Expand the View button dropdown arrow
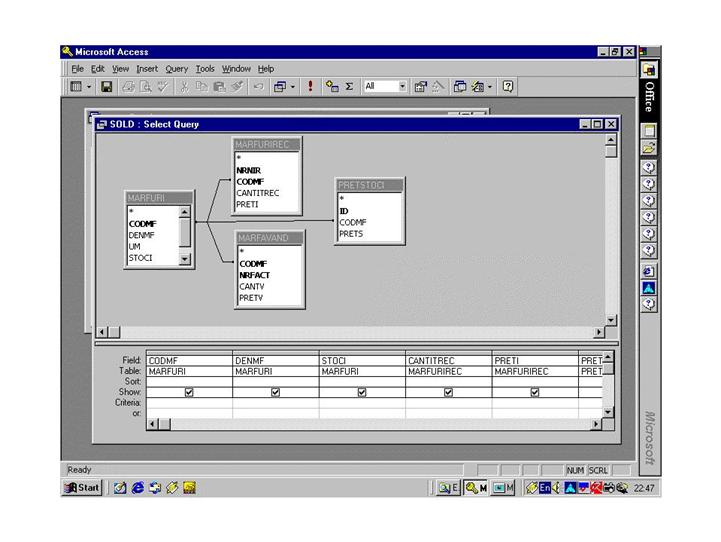 tap(89, 87)
